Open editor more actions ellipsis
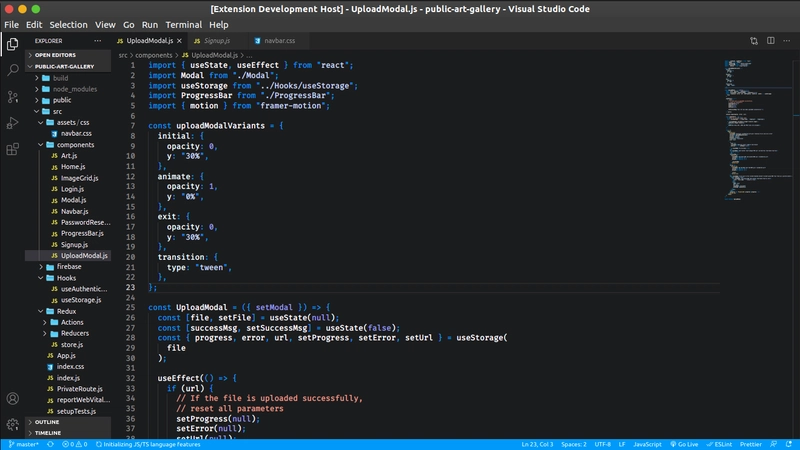Screen dimensions: 800x450 pos(787,41)
